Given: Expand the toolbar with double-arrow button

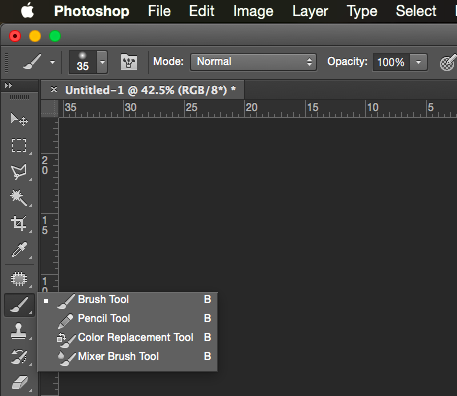Looking at the screenshot, I should tap(8, 86).
